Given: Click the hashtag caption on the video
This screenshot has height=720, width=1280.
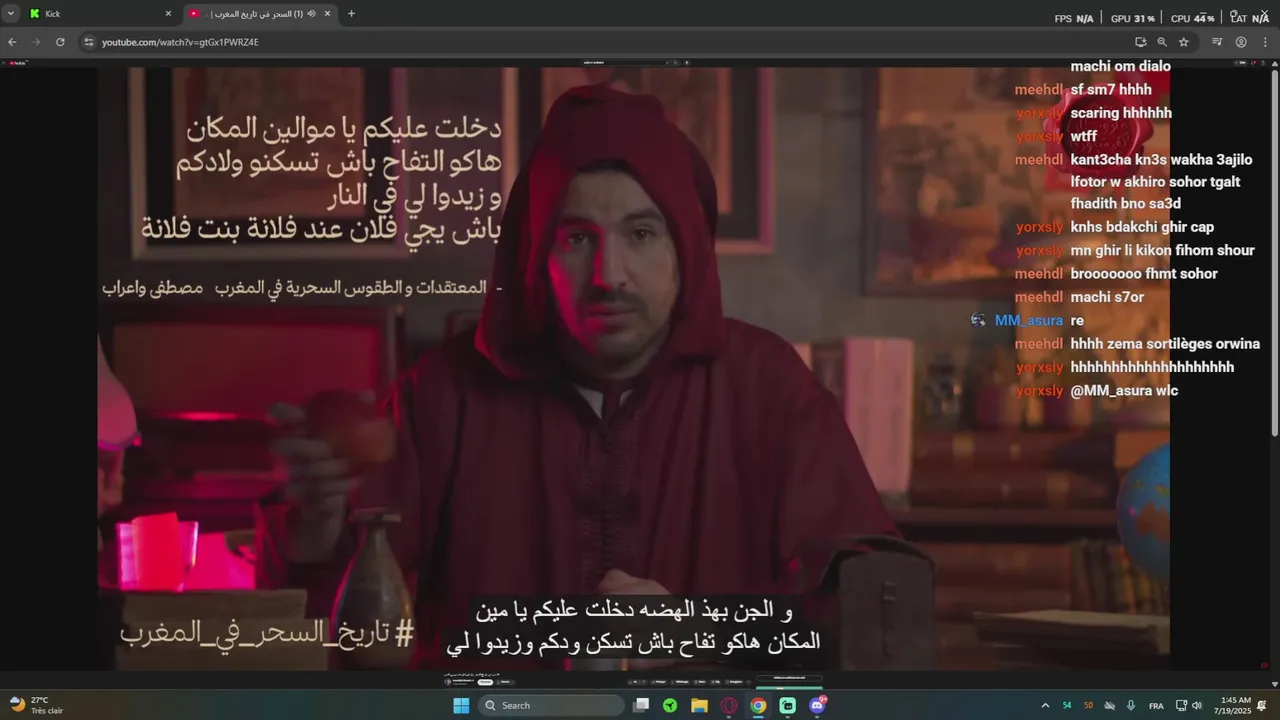Looking at the screenshot, I should coord(267,633).
